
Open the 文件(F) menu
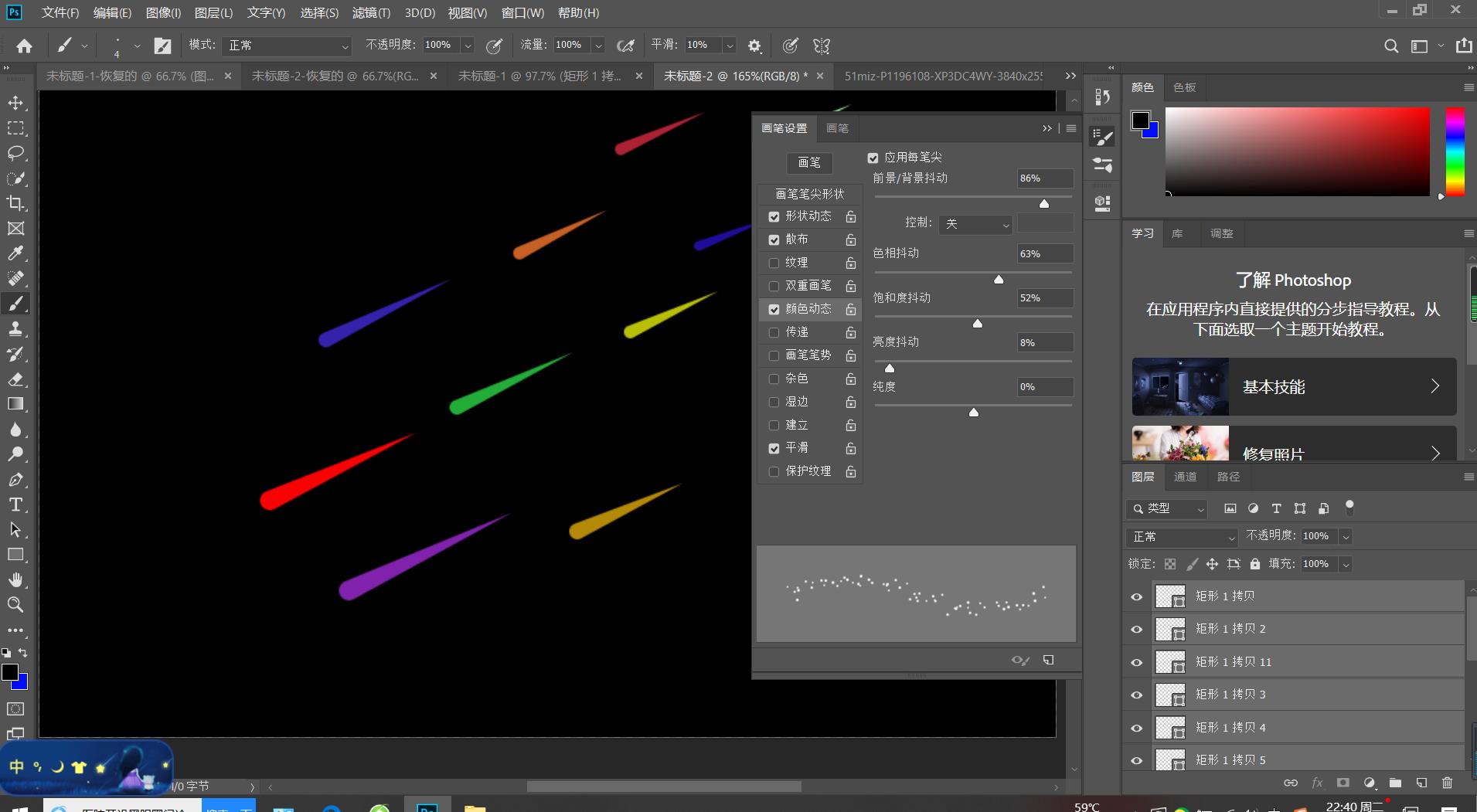pyautogui.click(x=60, y=13)
